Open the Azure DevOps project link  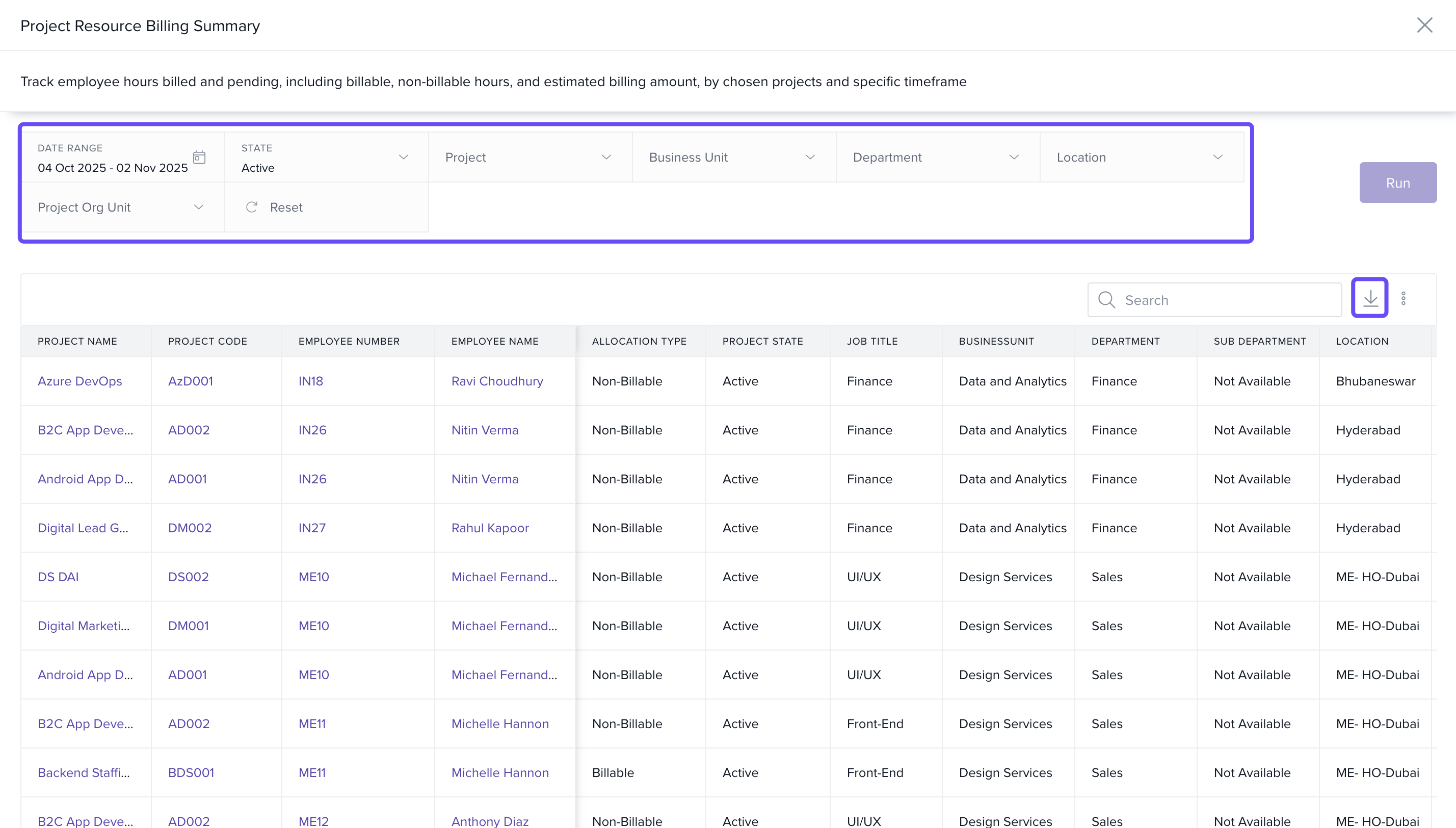click(x=80, y=381)
